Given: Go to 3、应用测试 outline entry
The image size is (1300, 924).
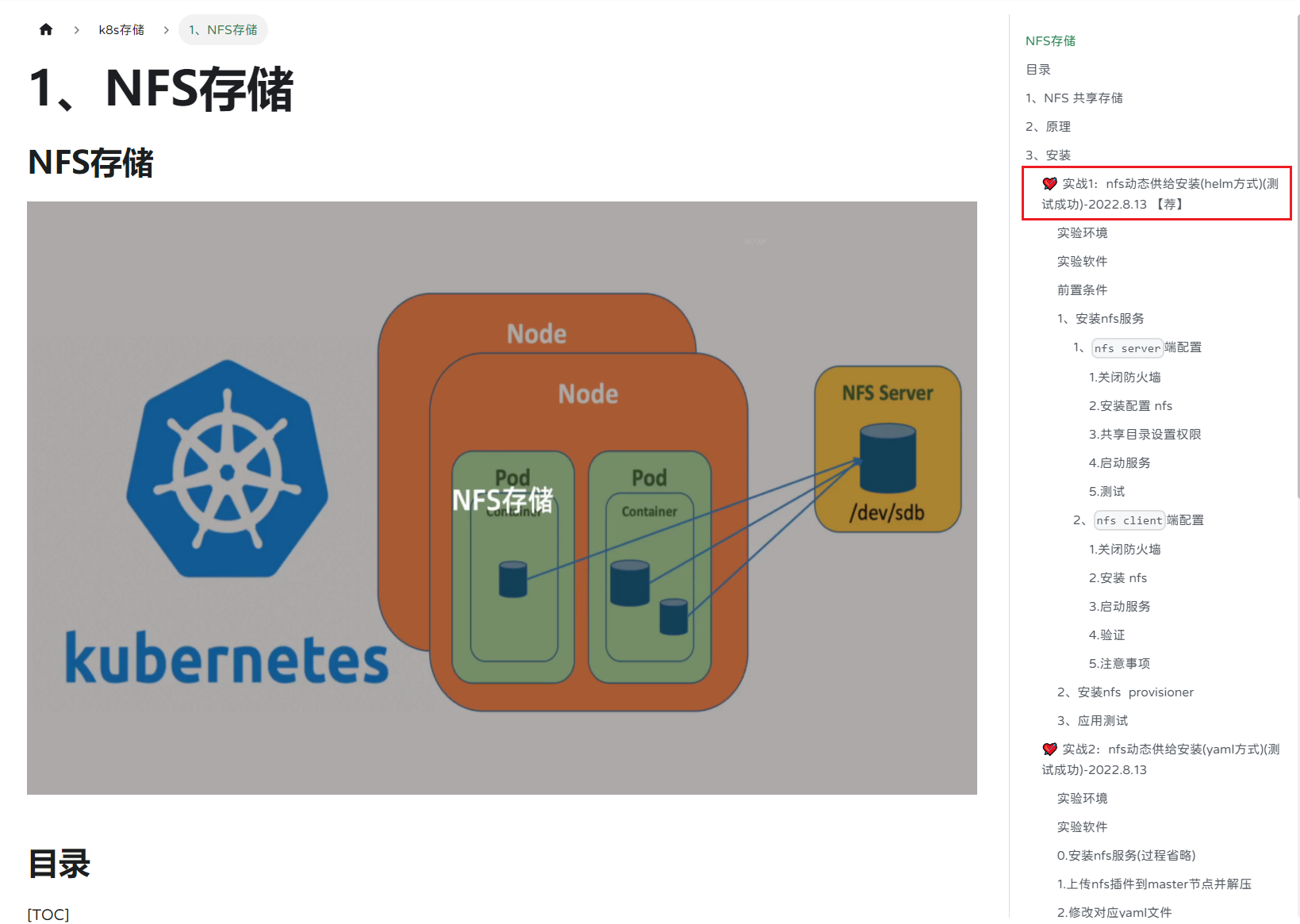Looking at the screenshot, I should point(1092,721).
